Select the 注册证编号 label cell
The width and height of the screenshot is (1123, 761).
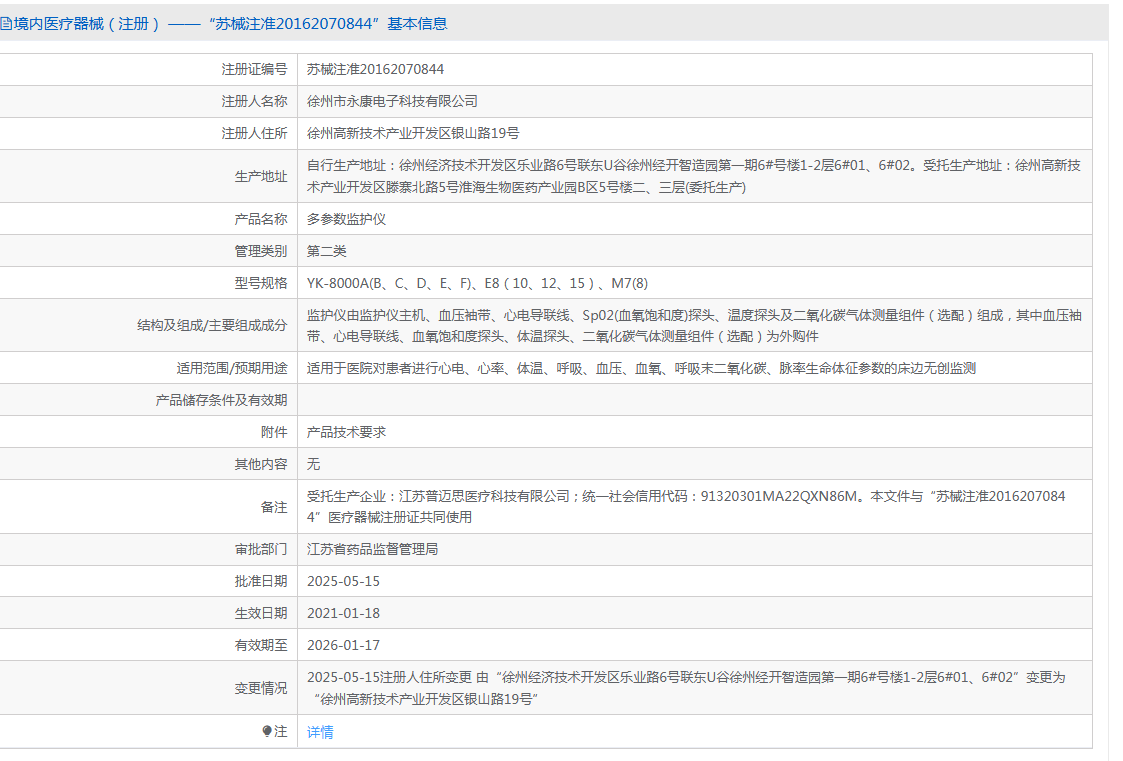point(148,69)
